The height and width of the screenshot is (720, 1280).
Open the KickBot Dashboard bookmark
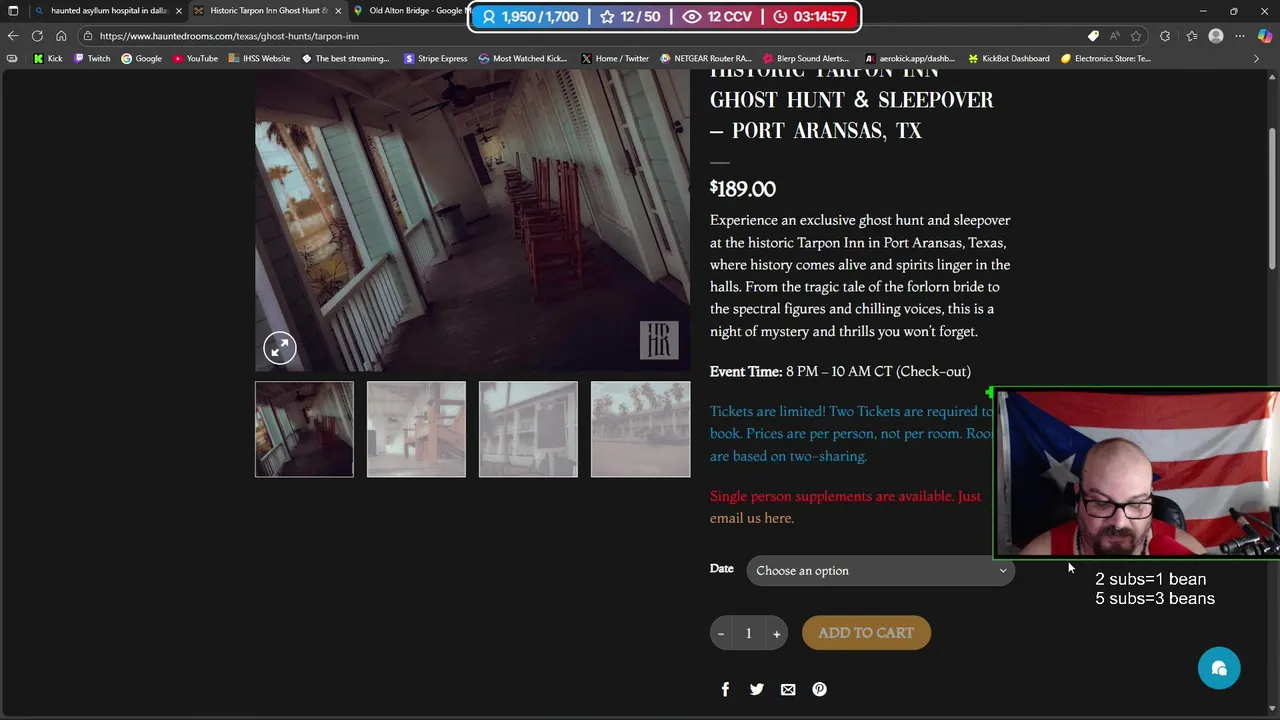point(1009,59)
